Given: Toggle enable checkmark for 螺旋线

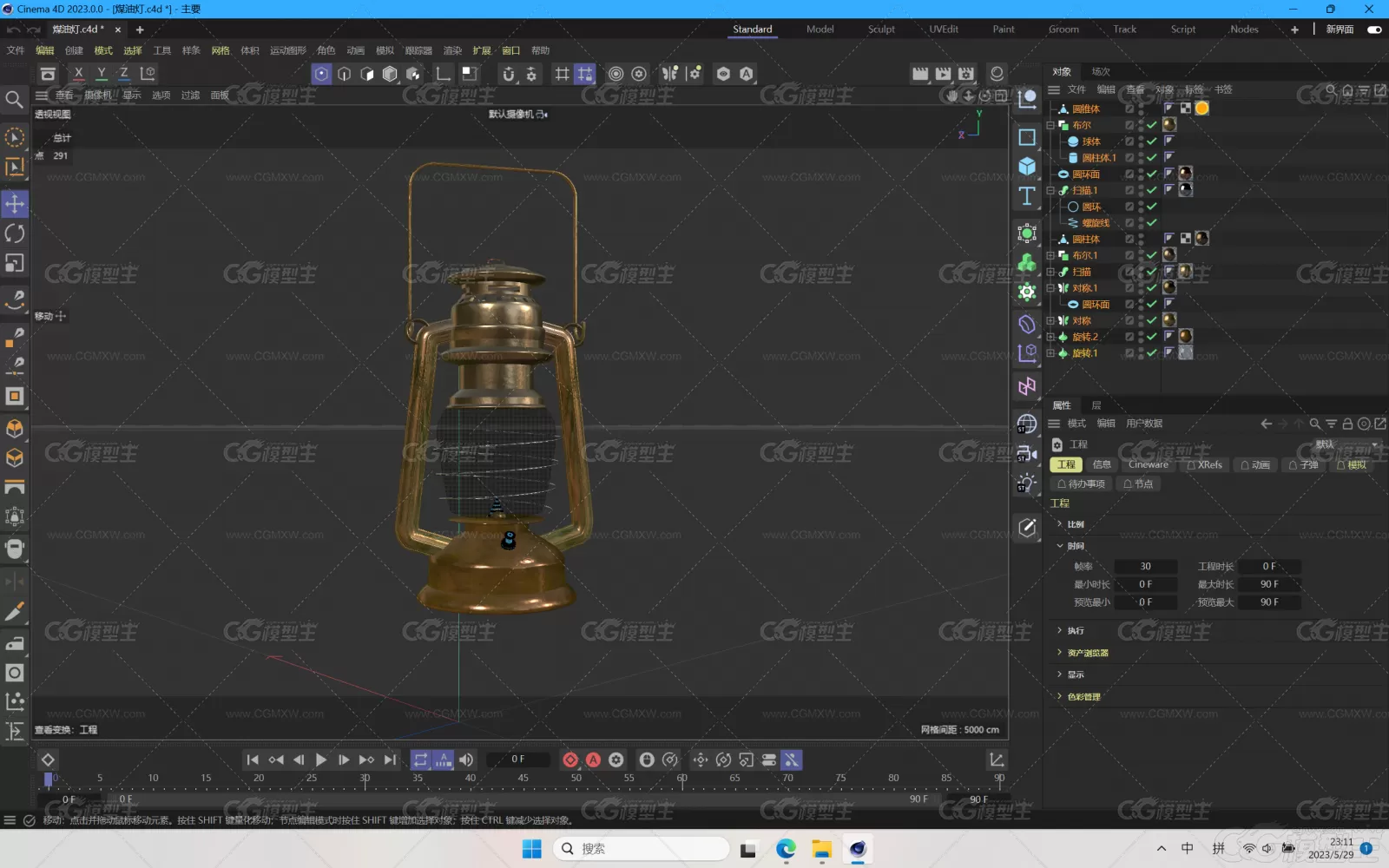Looking at the screenshot, I should click(x=1152, y=223).
